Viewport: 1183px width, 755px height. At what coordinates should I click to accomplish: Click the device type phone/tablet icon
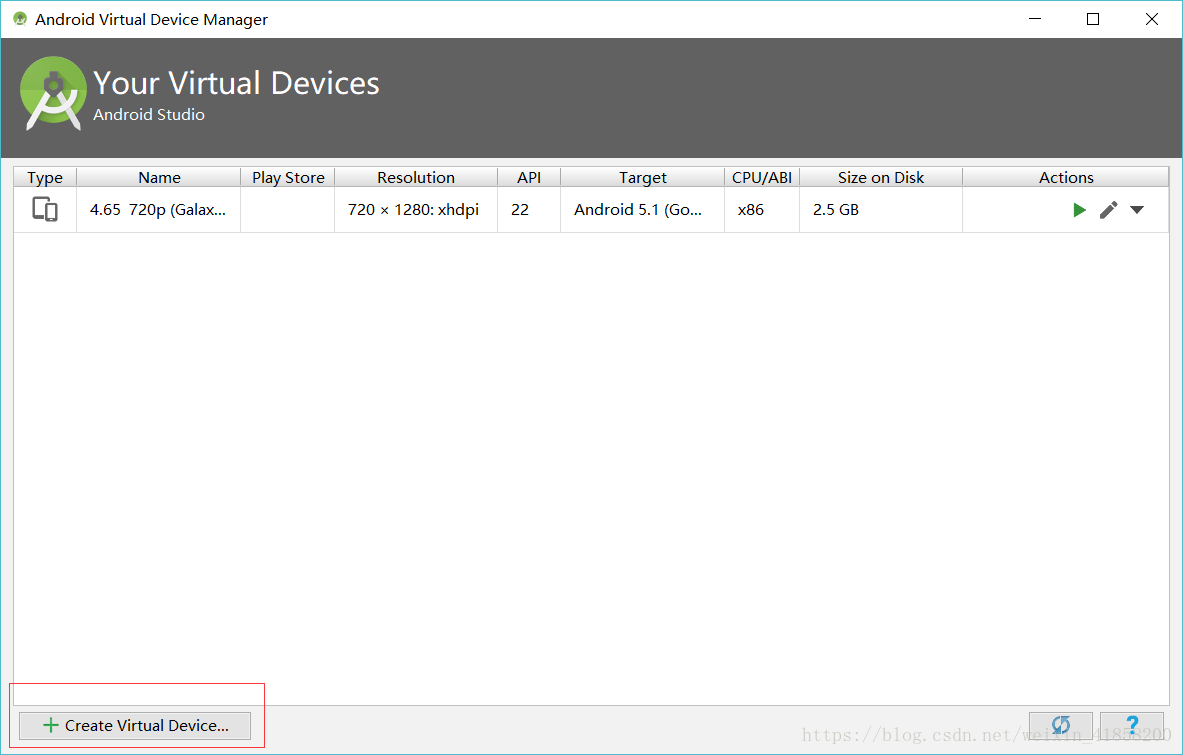pos(45,209)
